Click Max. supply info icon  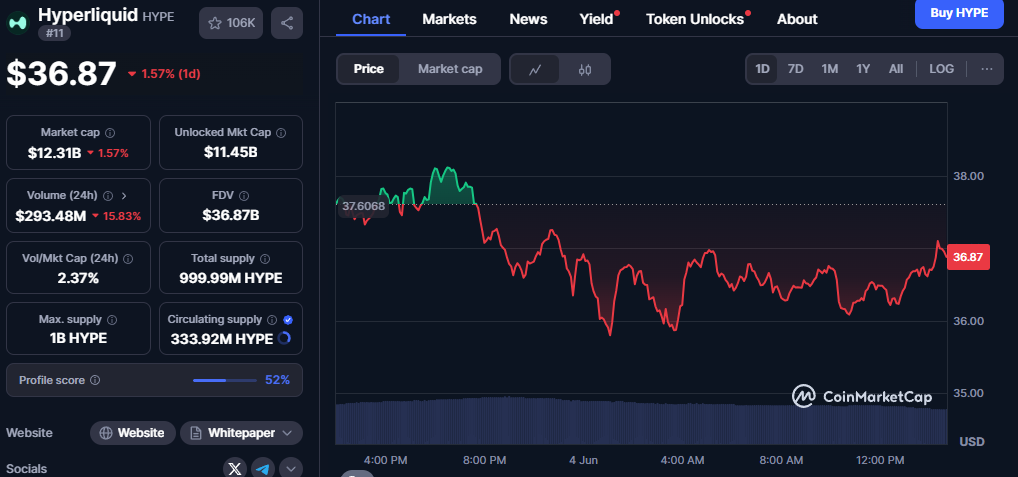click(x=112, y=319)
